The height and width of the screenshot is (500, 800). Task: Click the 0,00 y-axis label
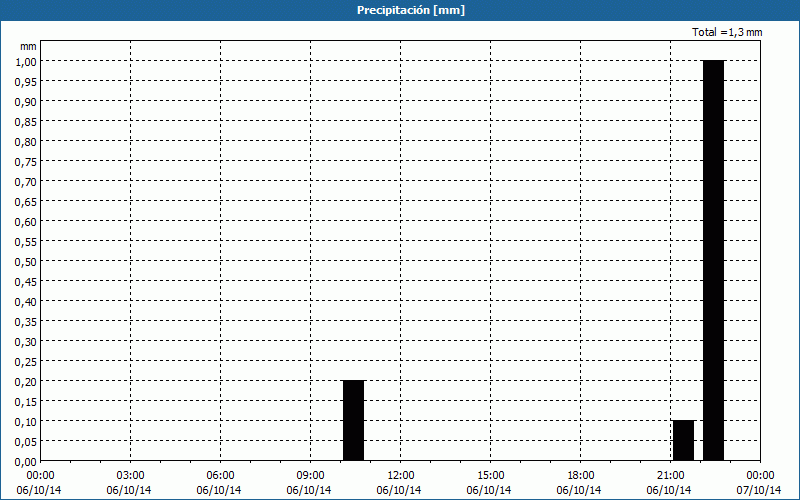[26, 461]
